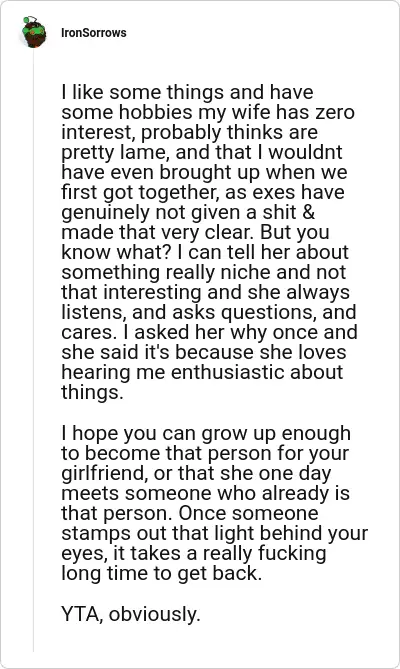Image resolution: width=400 pixels, height=669 pixels.
Task: Click the line starting 'I hope you can grow'
Action: (x=206, y=433)
